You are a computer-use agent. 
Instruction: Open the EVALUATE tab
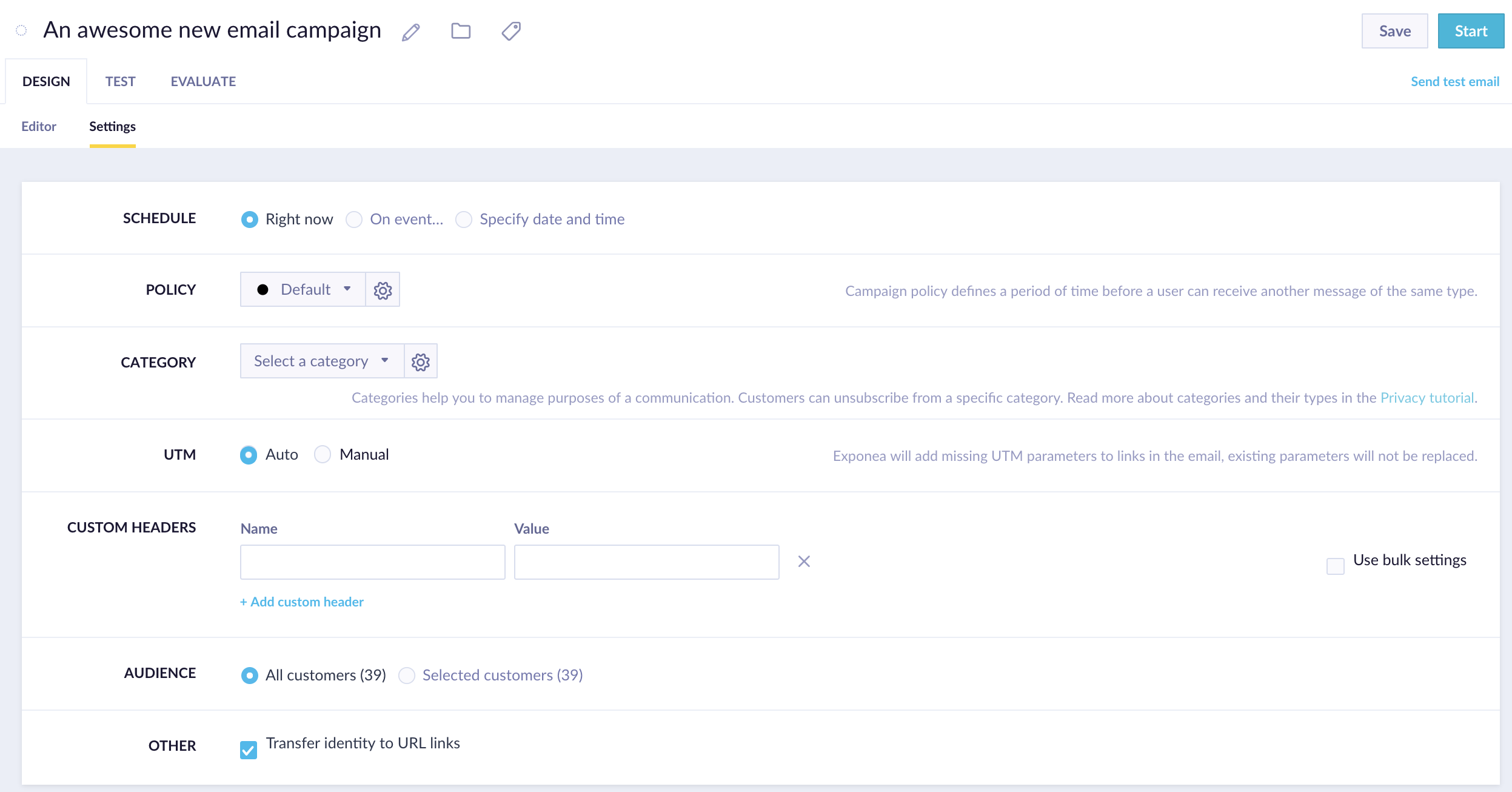(x=203, y=81)
